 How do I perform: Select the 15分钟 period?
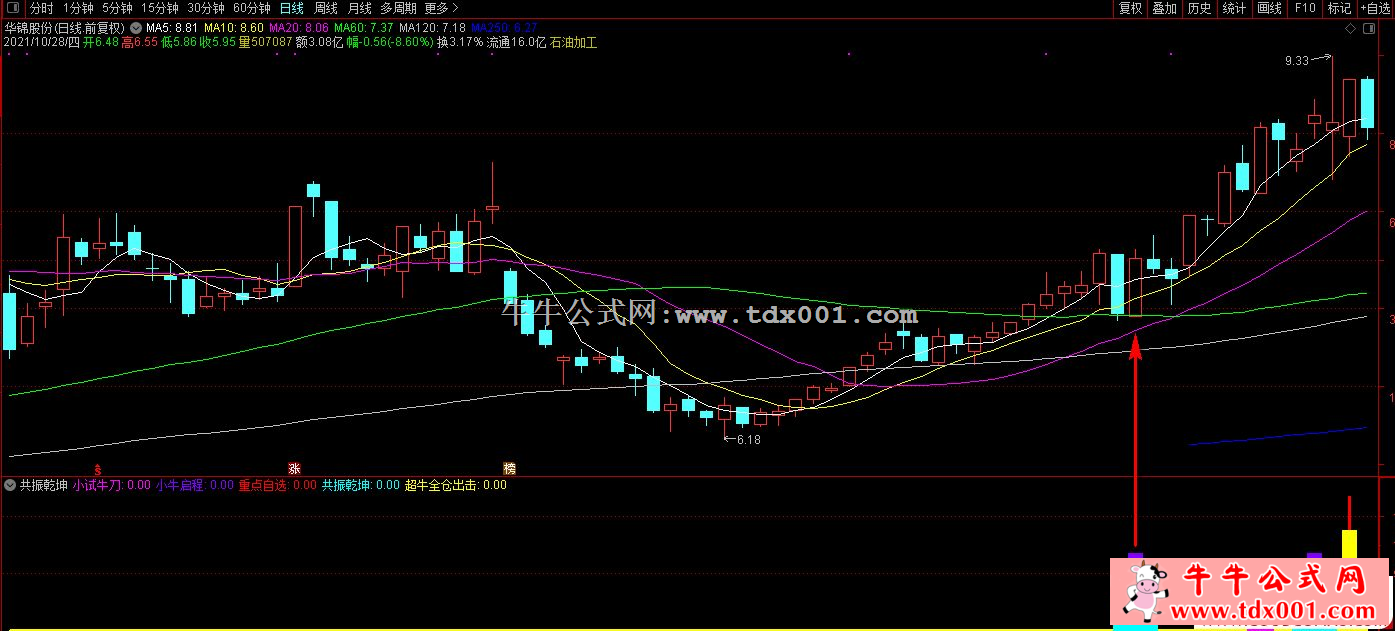(159, 8)
